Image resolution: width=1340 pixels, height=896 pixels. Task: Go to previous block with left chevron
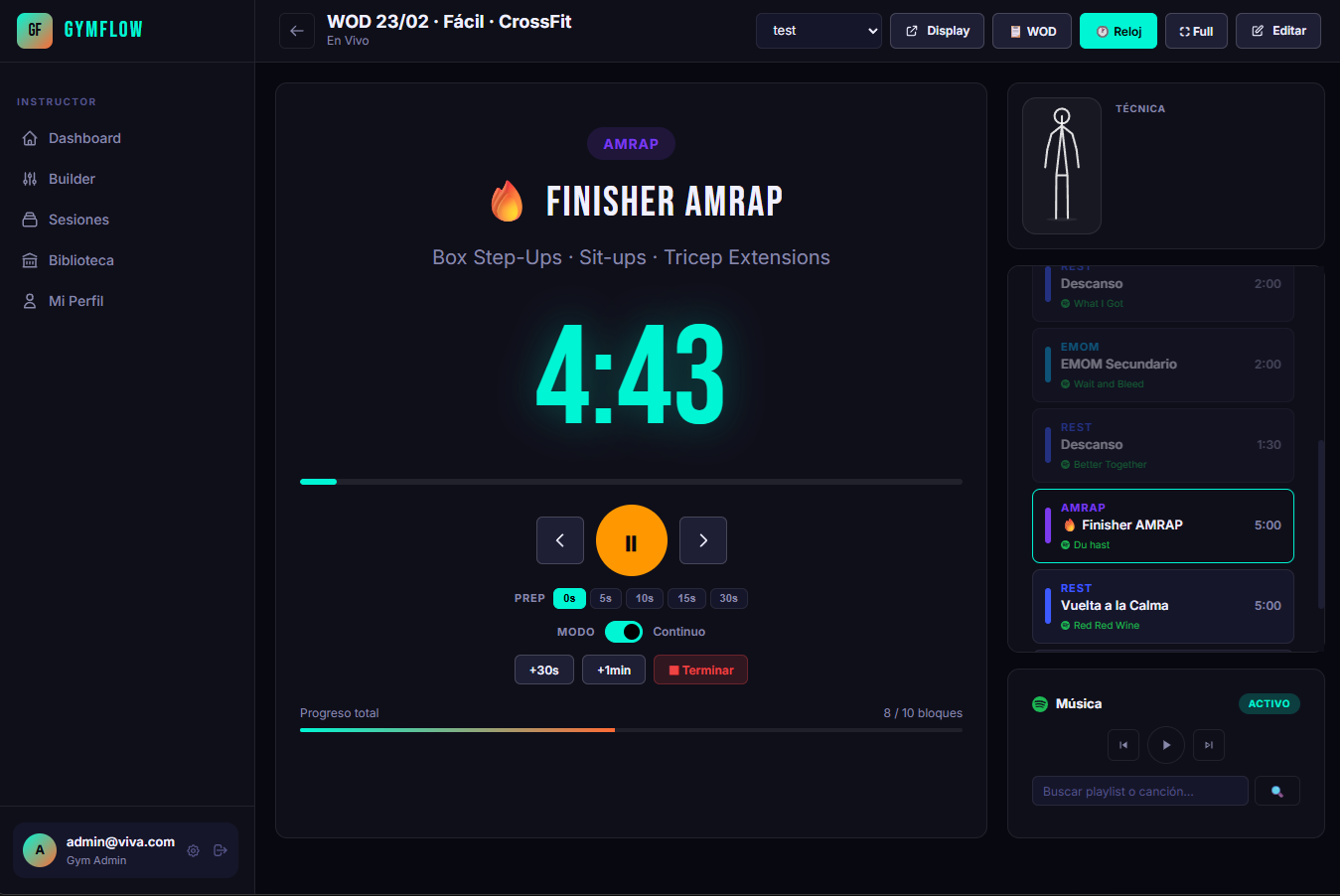560,540
